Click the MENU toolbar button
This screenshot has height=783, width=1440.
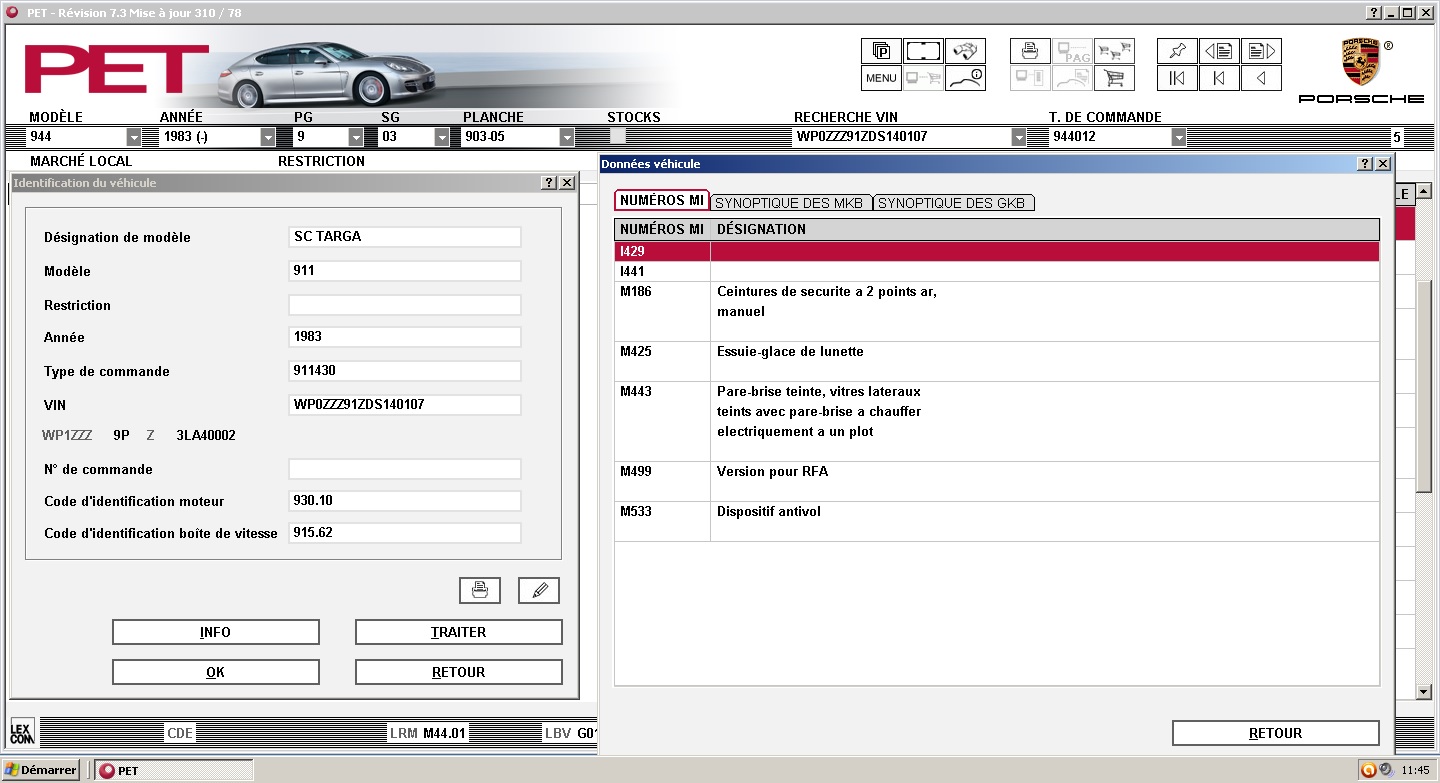click(881, 78)
